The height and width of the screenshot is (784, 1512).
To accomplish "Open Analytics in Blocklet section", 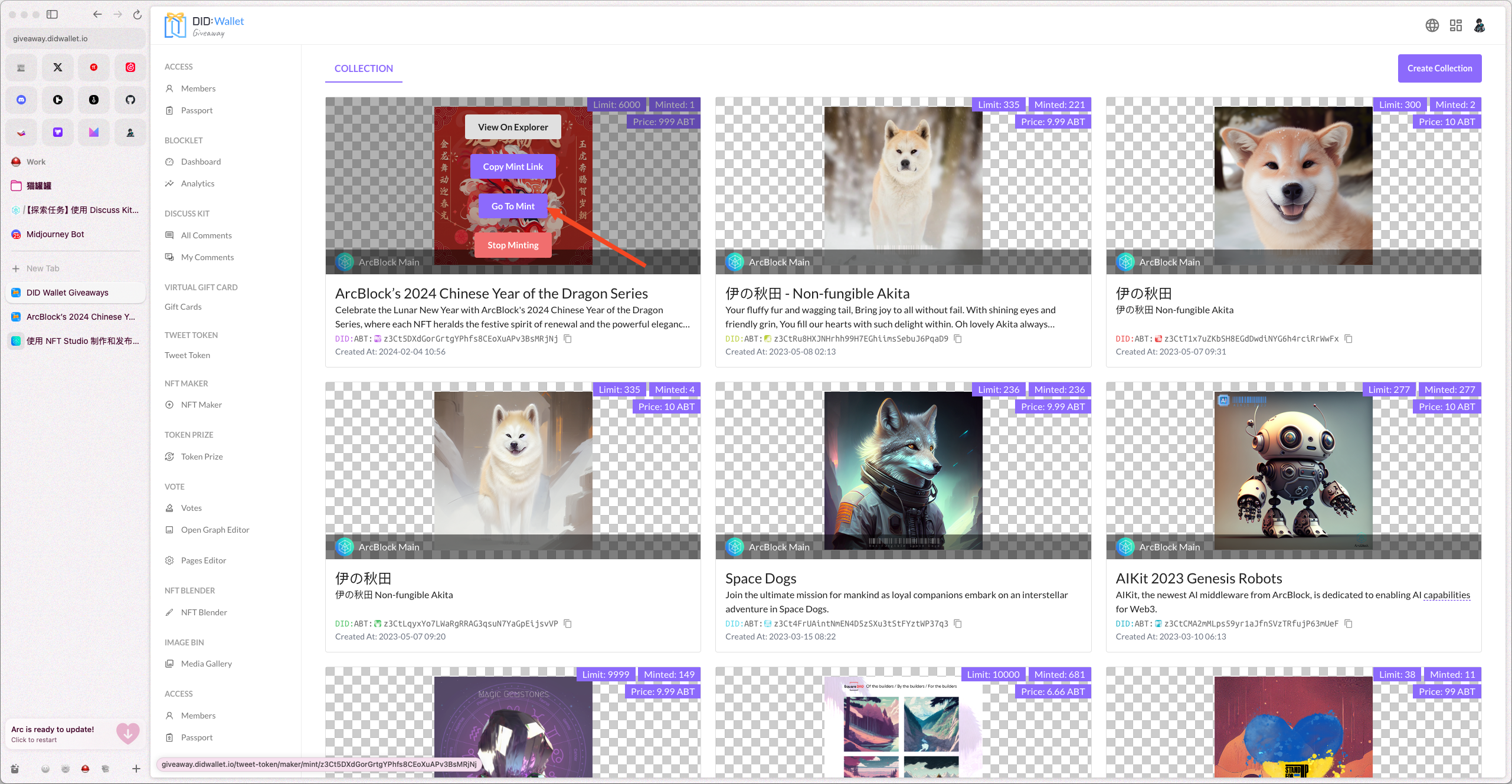I will tap(198, 183).
